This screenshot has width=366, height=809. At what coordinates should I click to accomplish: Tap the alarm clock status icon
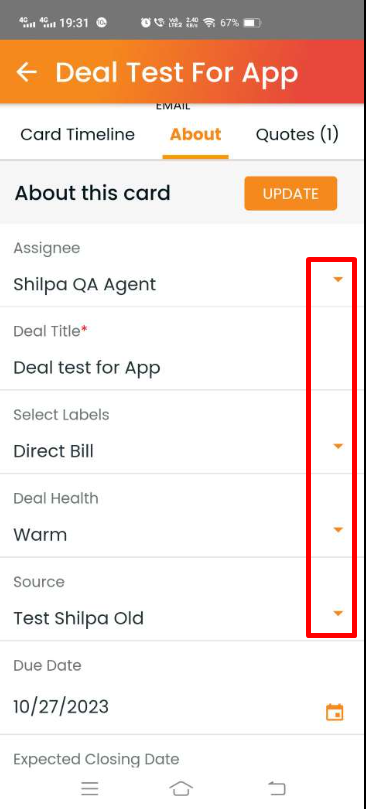(x=146, y=23)
